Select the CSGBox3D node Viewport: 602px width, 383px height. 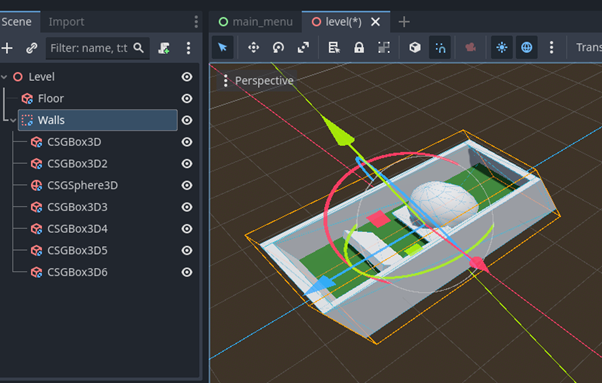(x=74, y=142)
